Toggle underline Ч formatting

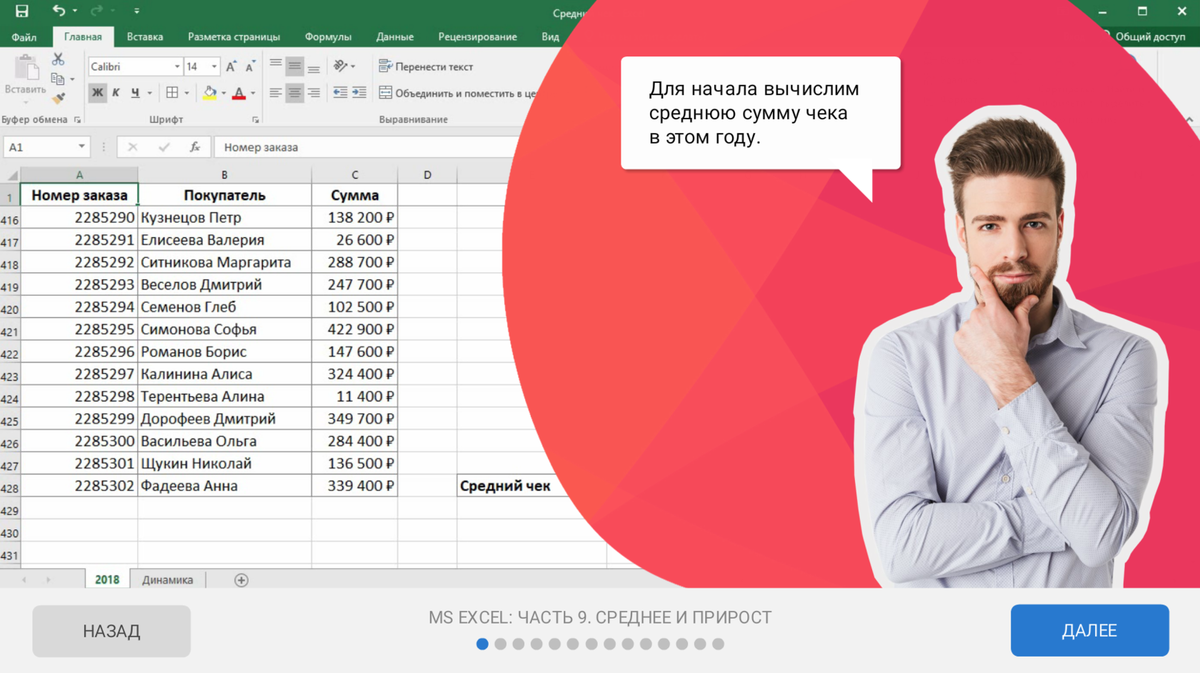click(134, 93)
